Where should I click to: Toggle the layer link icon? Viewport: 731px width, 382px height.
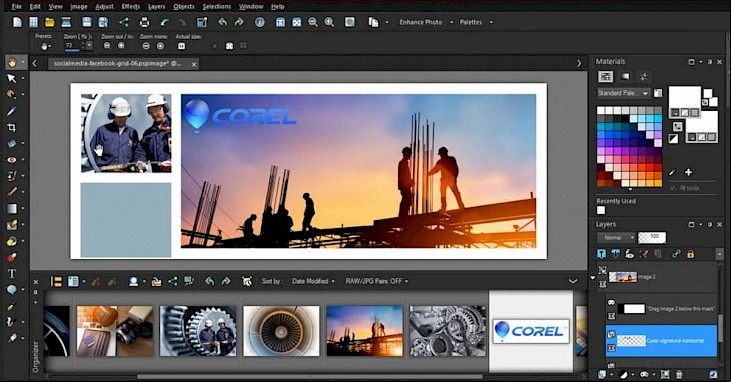point(676,254)
